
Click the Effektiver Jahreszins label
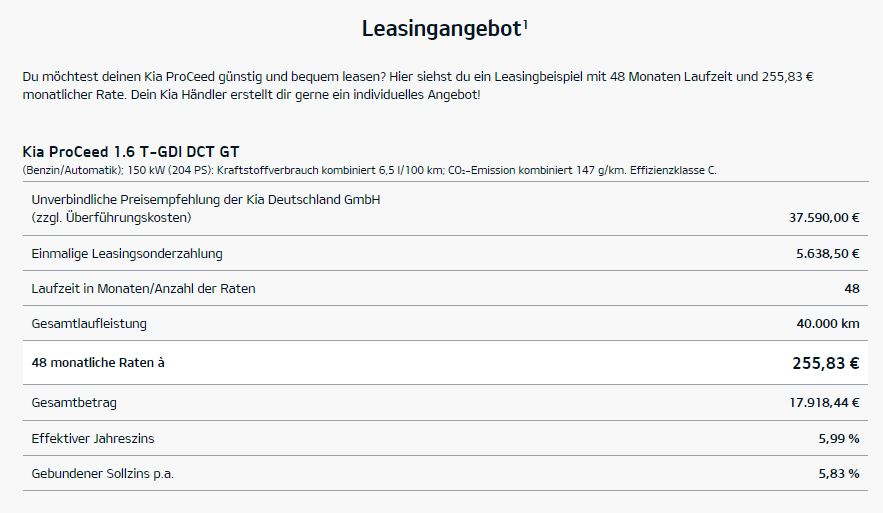point(93,438)
